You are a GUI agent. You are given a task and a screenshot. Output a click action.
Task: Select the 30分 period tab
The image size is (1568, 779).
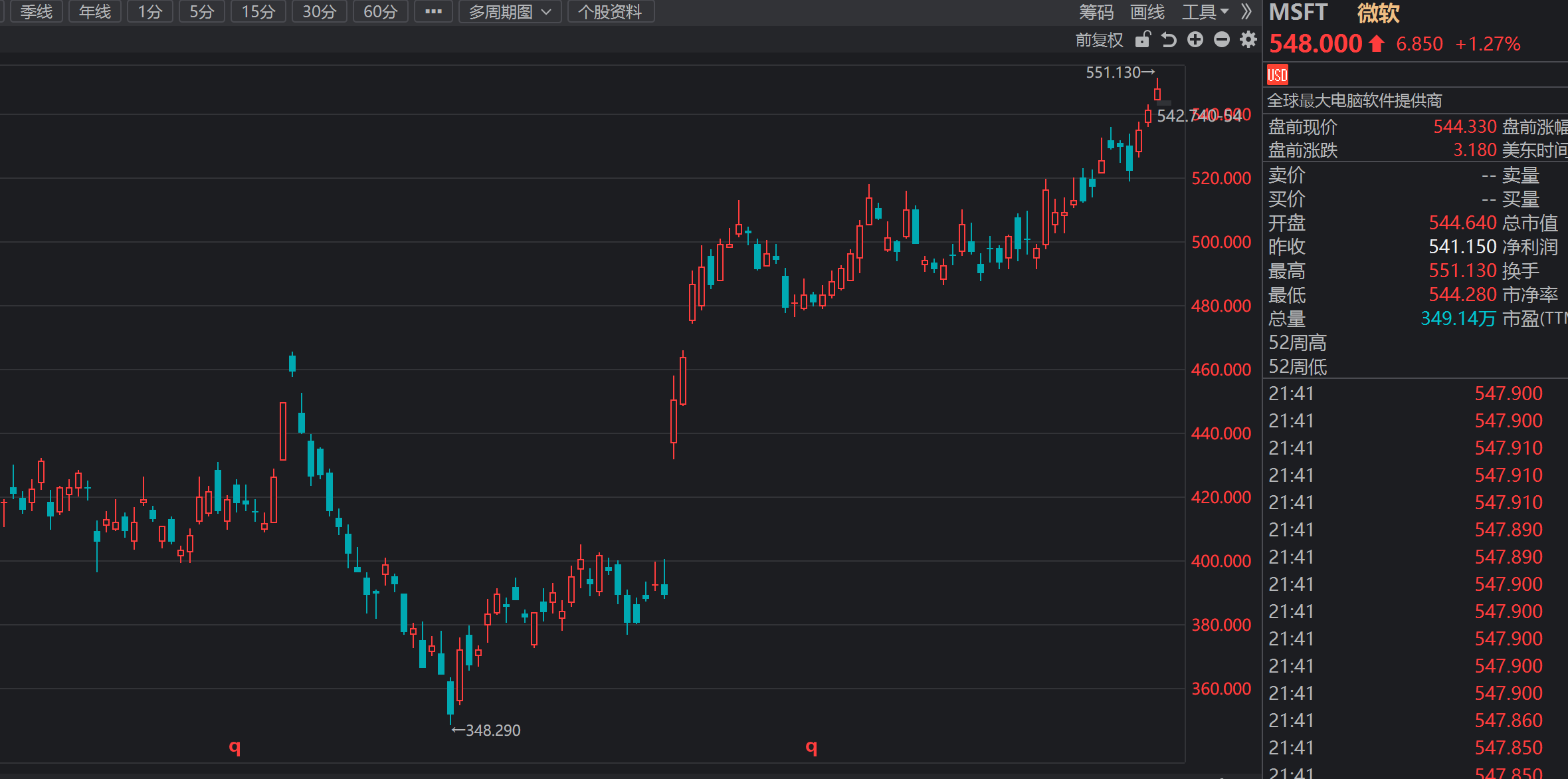320,12
